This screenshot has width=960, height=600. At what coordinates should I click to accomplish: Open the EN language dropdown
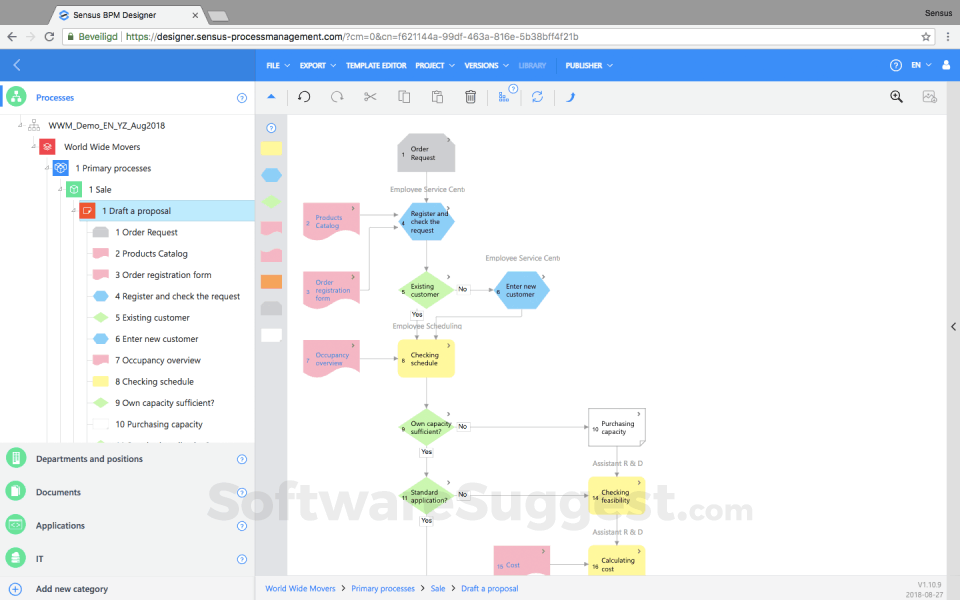[x=921, y=65]
